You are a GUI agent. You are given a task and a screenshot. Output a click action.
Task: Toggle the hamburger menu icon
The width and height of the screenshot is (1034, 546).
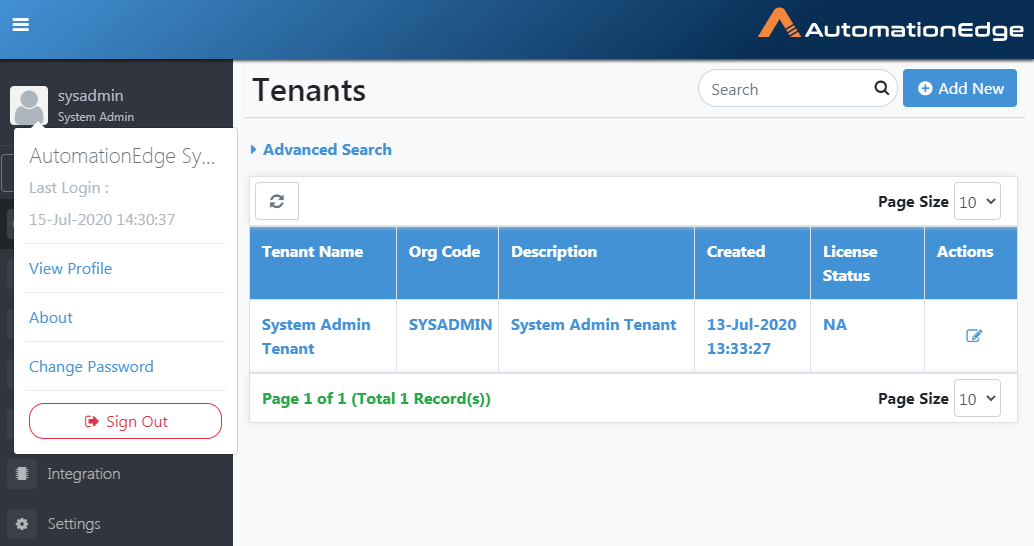click(x=20, y=24)
